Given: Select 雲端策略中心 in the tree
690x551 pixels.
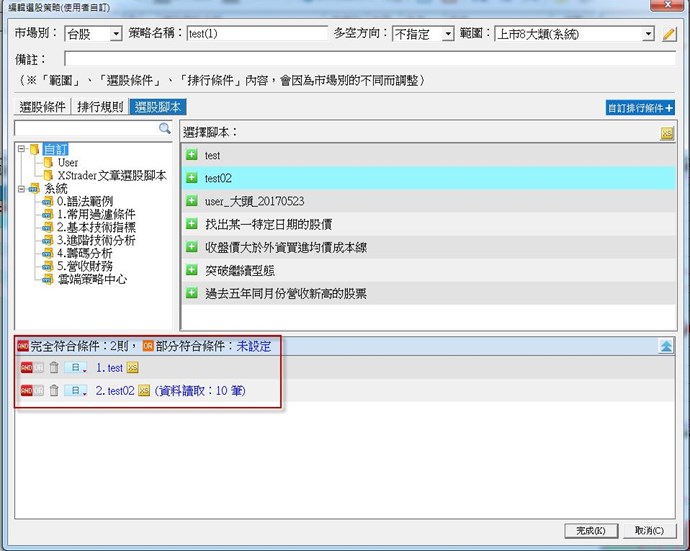Looking at the screenshot, I should (x=92, y=279).
